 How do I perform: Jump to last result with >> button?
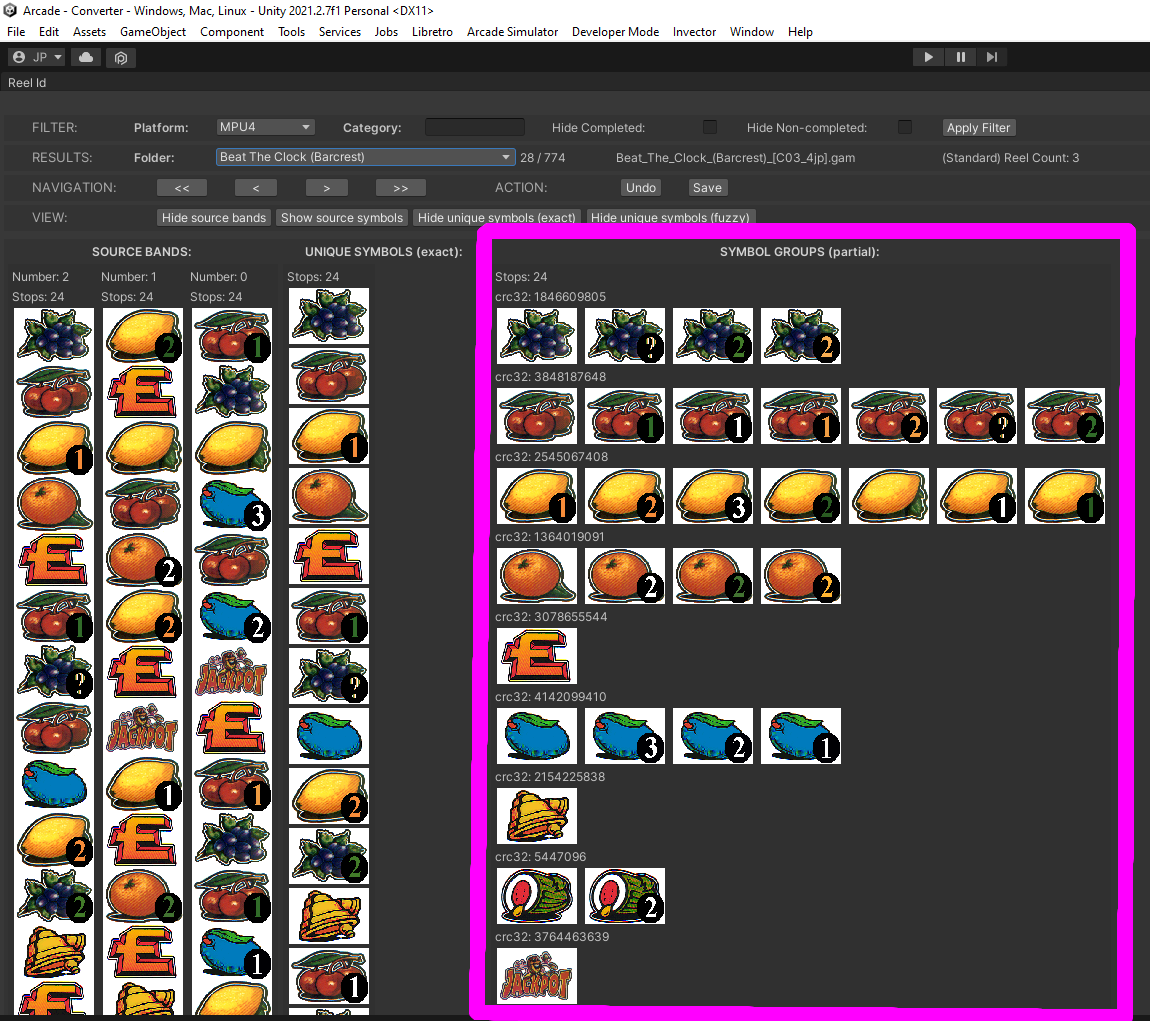click(x=400, y=187)
